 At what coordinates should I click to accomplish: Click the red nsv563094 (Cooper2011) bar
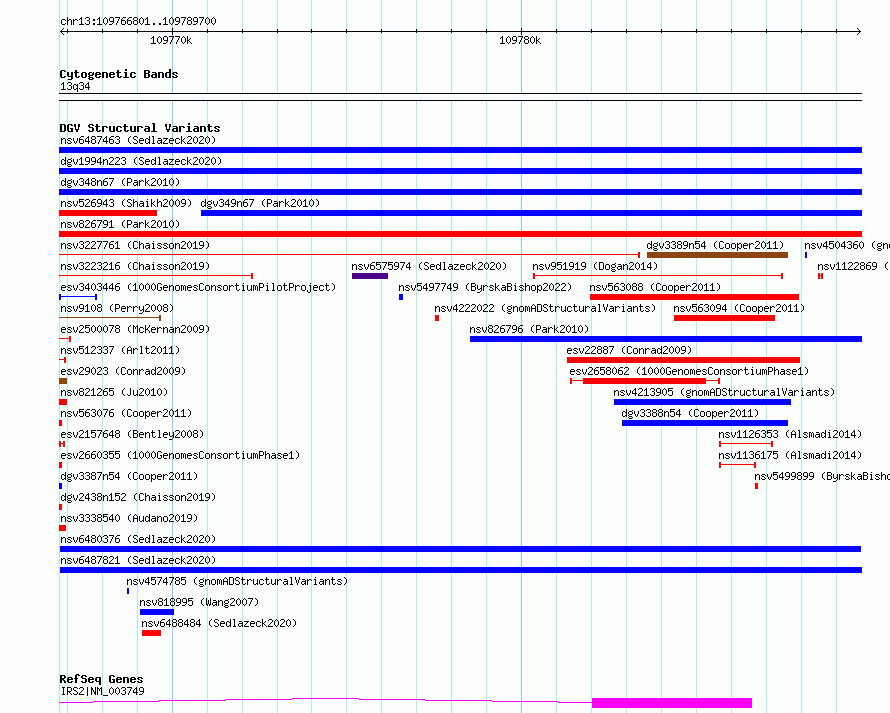click(724, 318)
